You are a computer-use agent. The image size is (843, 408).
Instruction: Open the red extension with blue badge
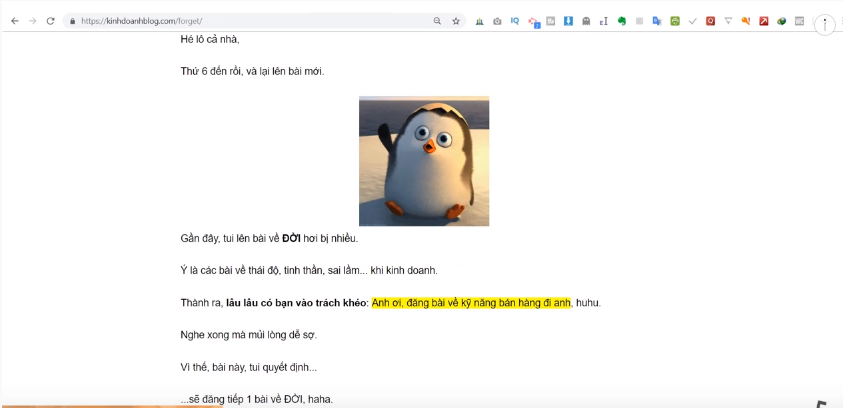pyautogui.click(x=533, y=22)
